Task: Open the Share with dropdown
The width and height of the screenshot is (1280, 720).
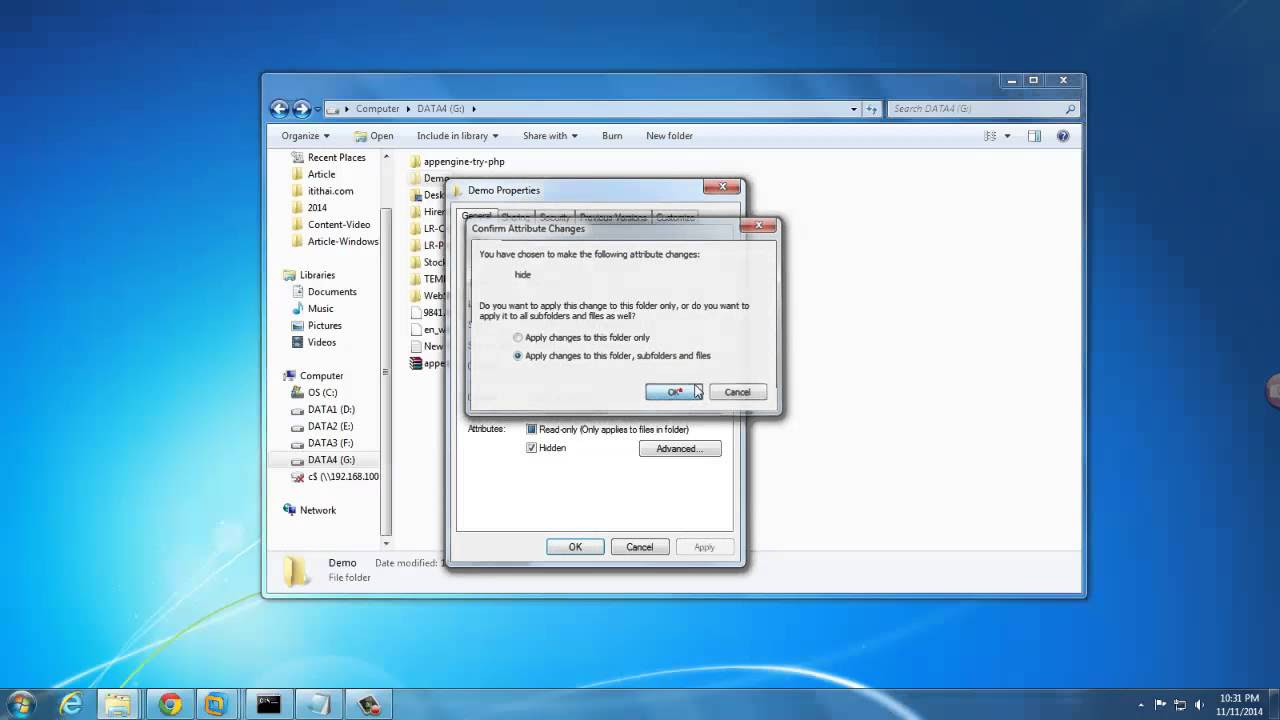Action: click(550, 136)
